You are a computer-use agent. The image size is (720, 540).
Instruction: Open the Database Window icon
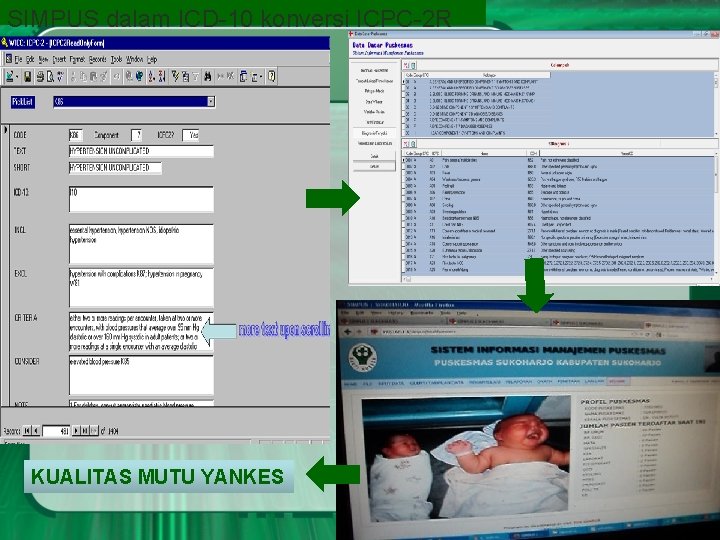coord(243,76)
